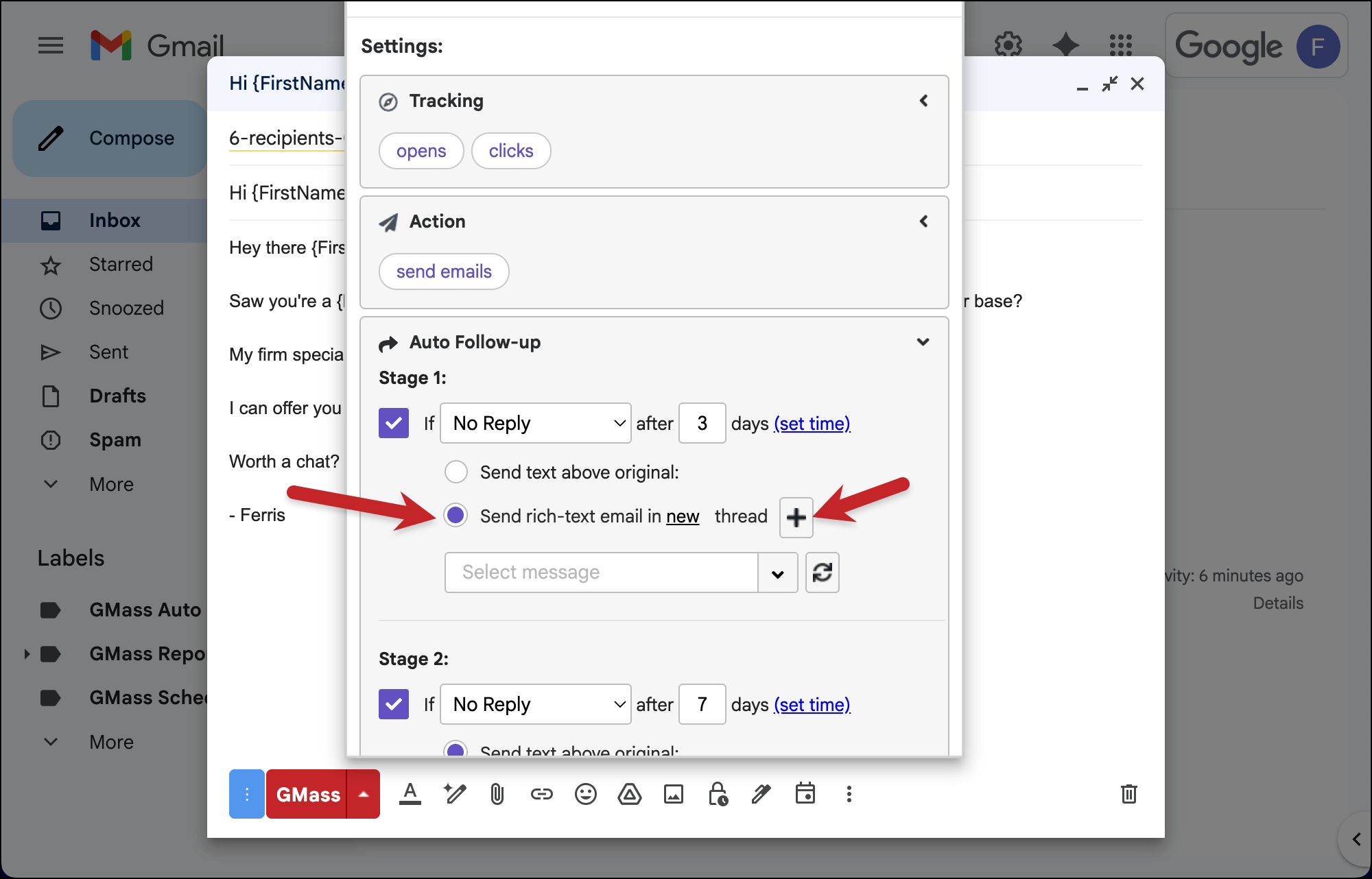
Task: Click the red GMass send button
Action: tap(307, 794)
